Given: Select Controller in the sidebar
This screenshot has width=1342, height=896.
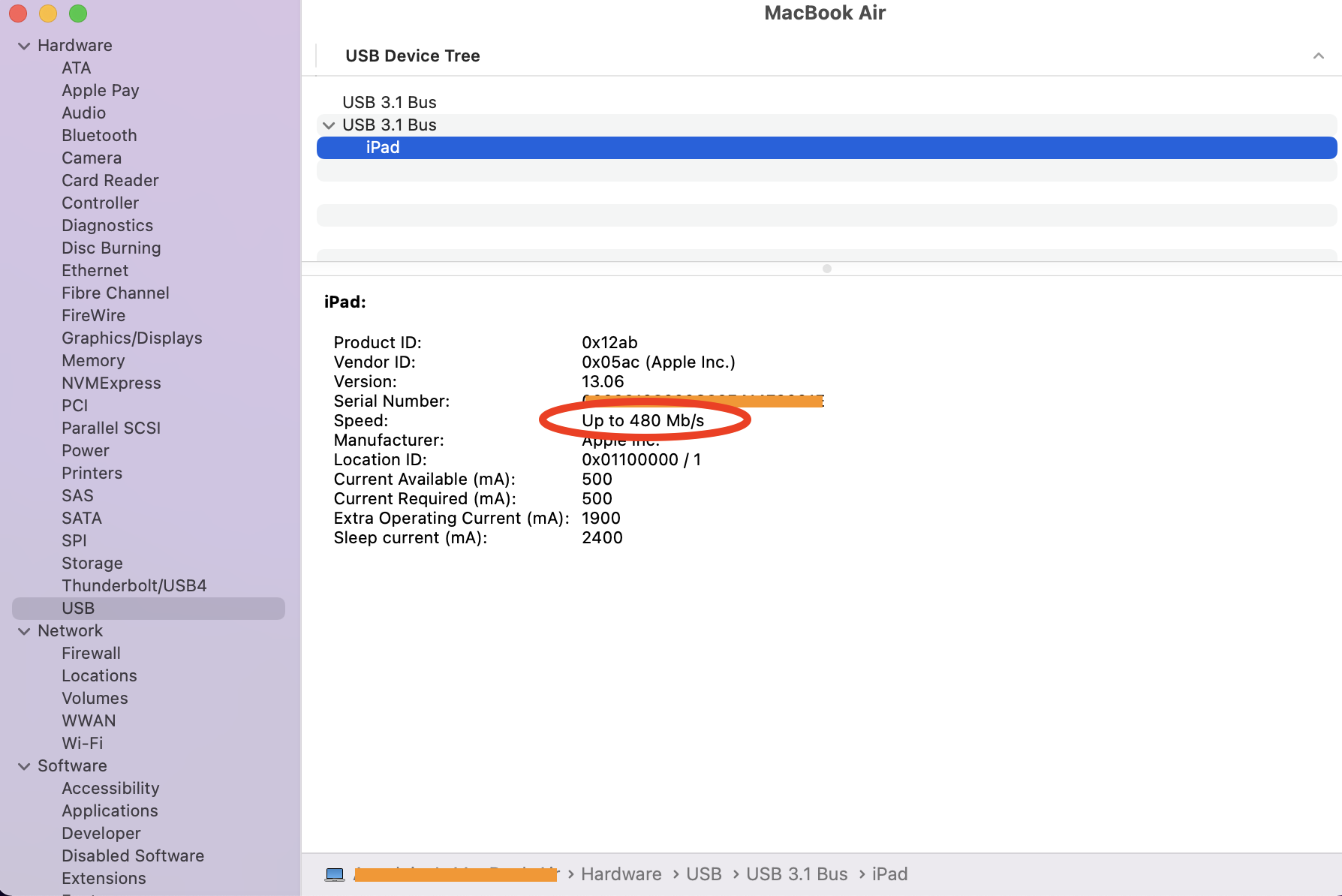Looking at the screenshot, I should [x=101, y=203].
